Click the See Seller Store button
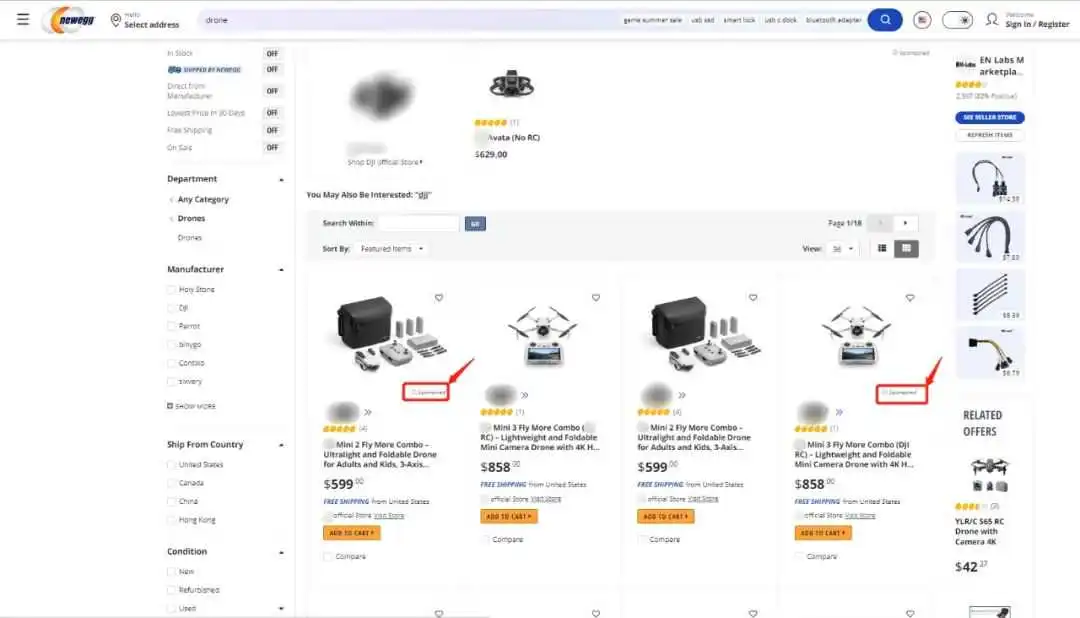This screenshot has height=618, width=1080. [x=990, y=117]
